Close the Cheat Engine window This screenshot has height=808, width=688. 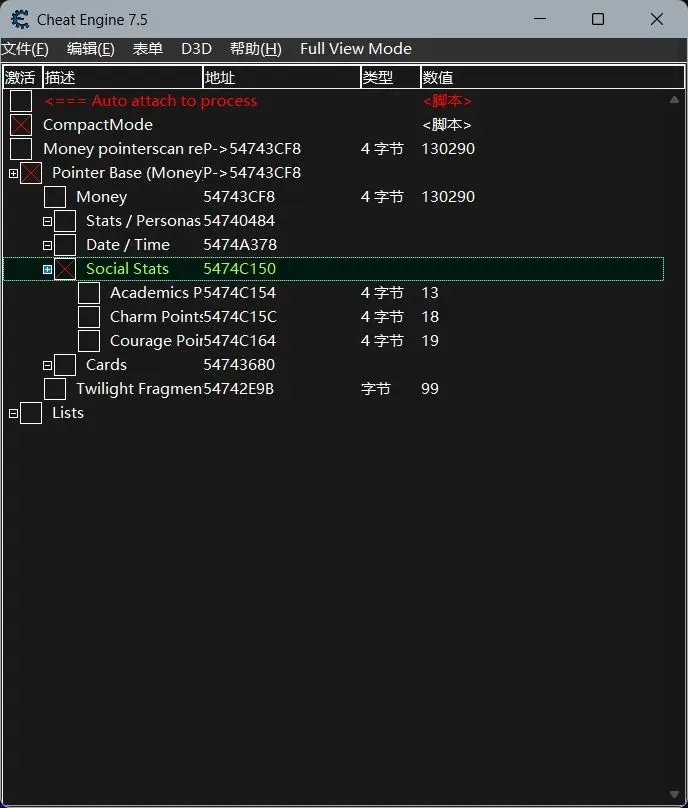coord(657,19)
